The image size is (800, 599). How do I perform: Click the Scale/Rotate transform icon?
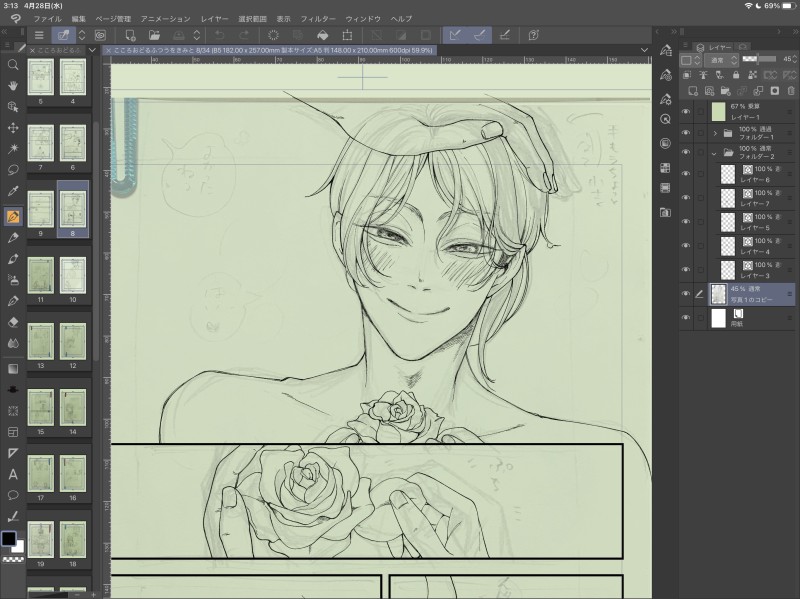[347, 35]
